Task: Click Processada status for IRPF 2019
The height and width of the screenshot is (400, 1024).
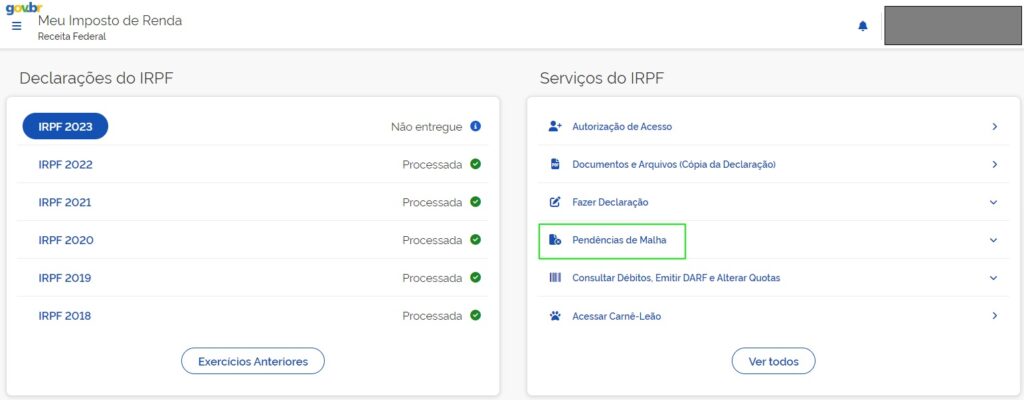Action: (x=432, y=278)
